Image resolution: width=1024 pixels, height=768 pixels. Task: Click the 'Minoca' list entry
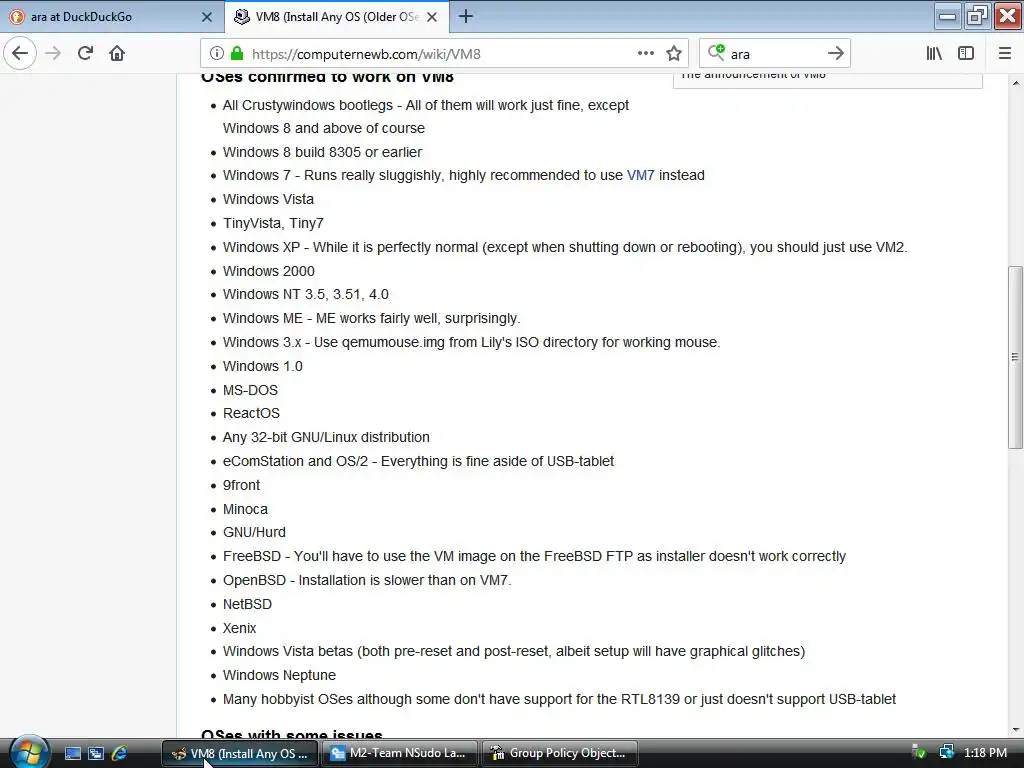(245, 509)
